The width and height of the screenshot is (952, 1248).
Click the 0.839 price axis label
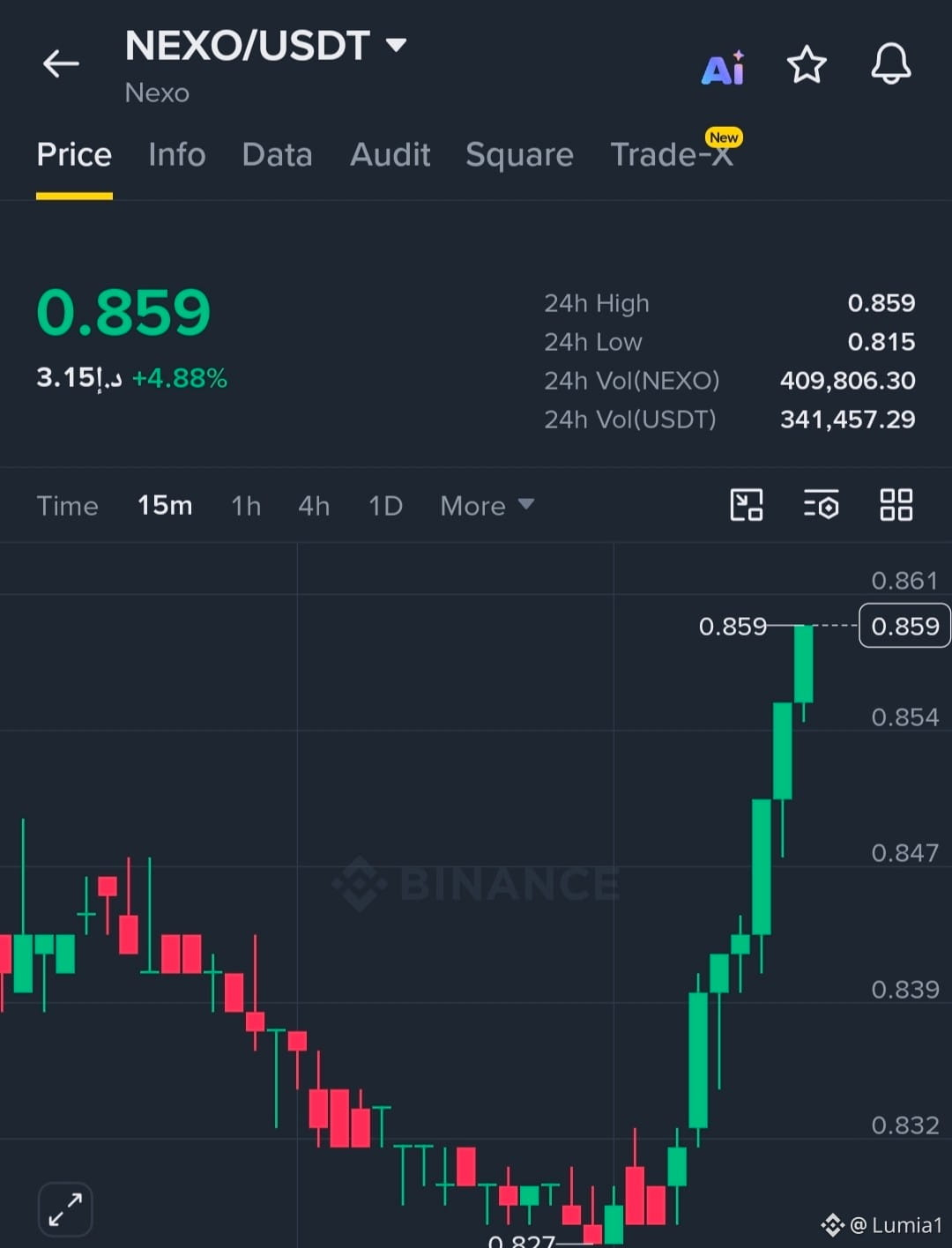pos(905,990)
